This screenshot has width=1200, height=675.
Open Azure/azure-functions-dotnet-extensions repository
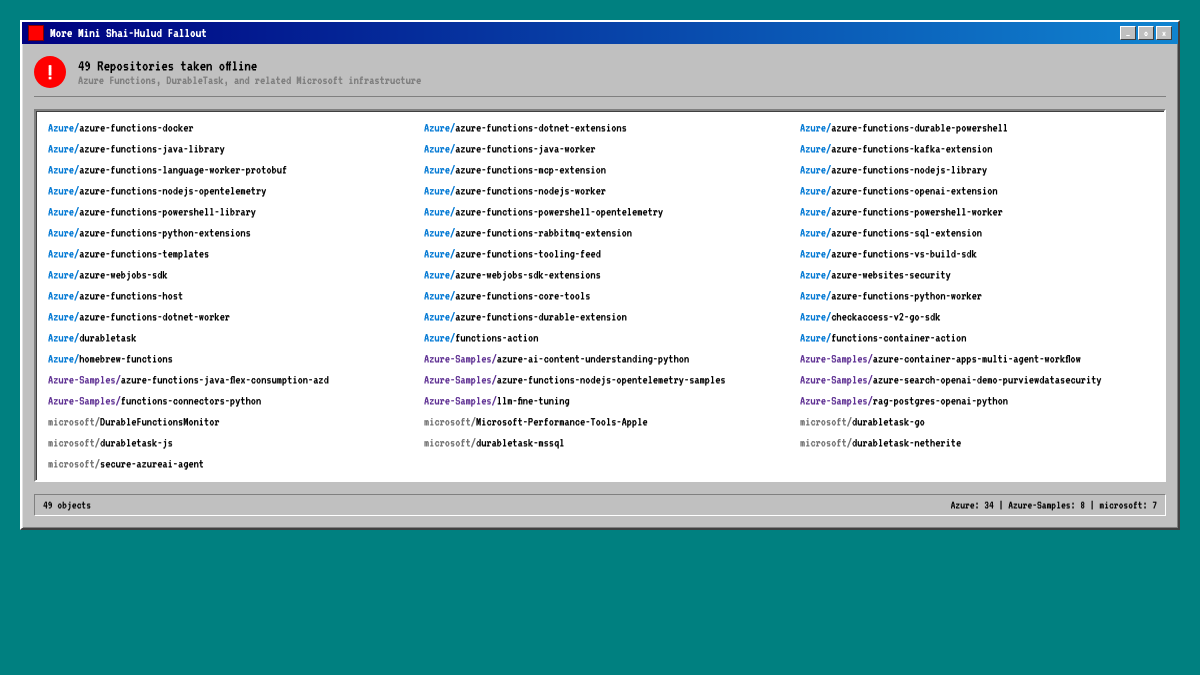[x=525, y=128]
